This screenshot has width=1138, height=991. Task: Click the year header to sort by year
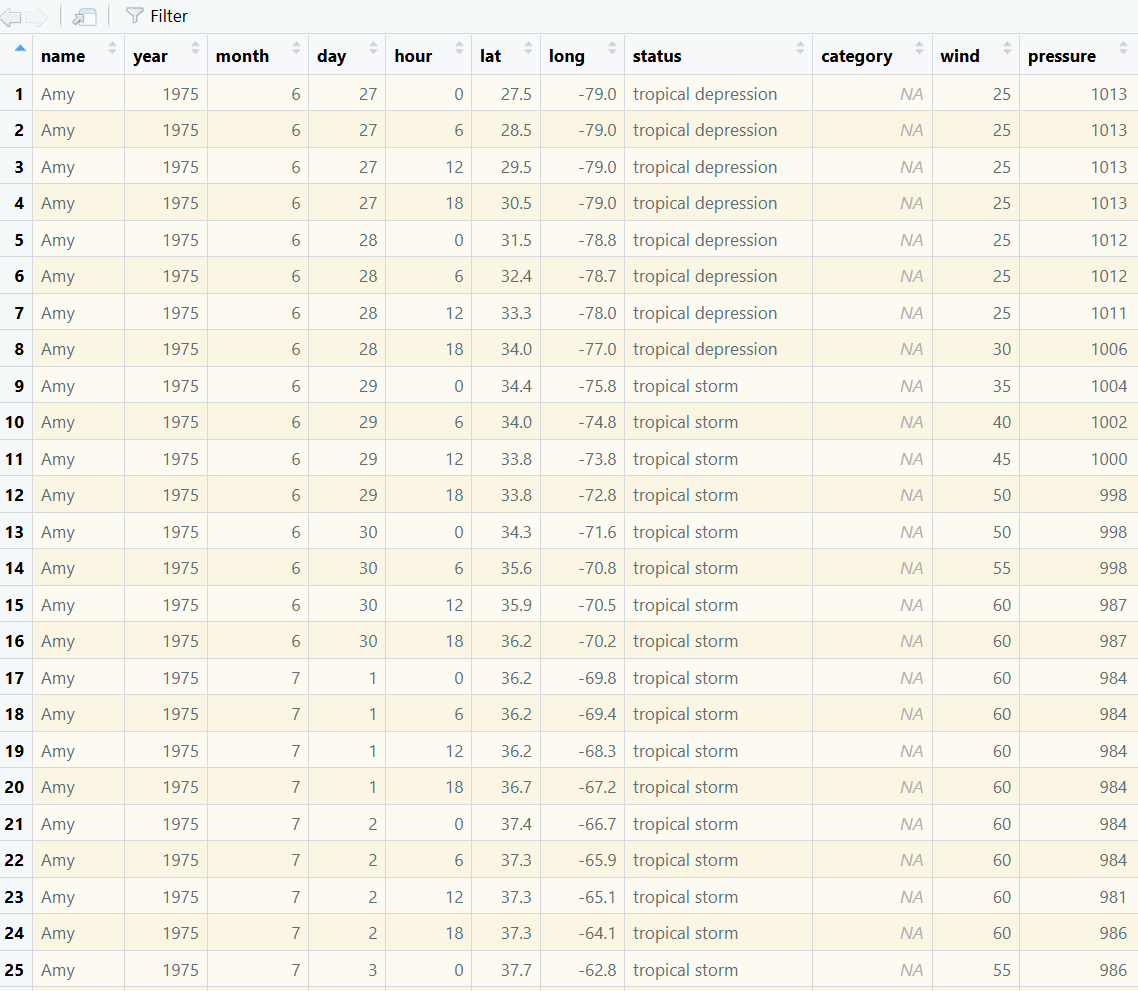151,55
